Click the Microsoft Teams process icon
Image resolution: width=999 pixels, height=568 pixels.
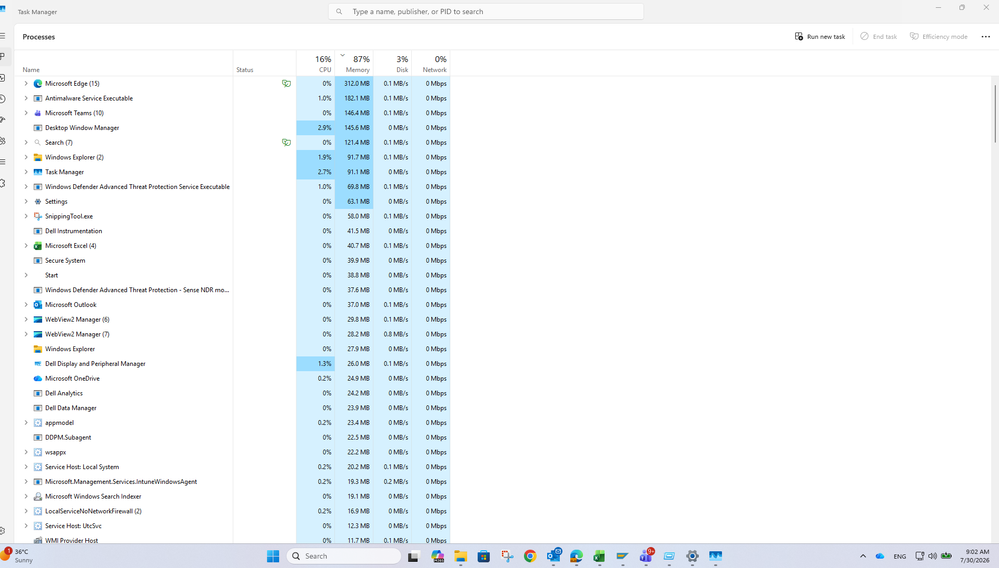pyautogui.click(x=38, y=113)
